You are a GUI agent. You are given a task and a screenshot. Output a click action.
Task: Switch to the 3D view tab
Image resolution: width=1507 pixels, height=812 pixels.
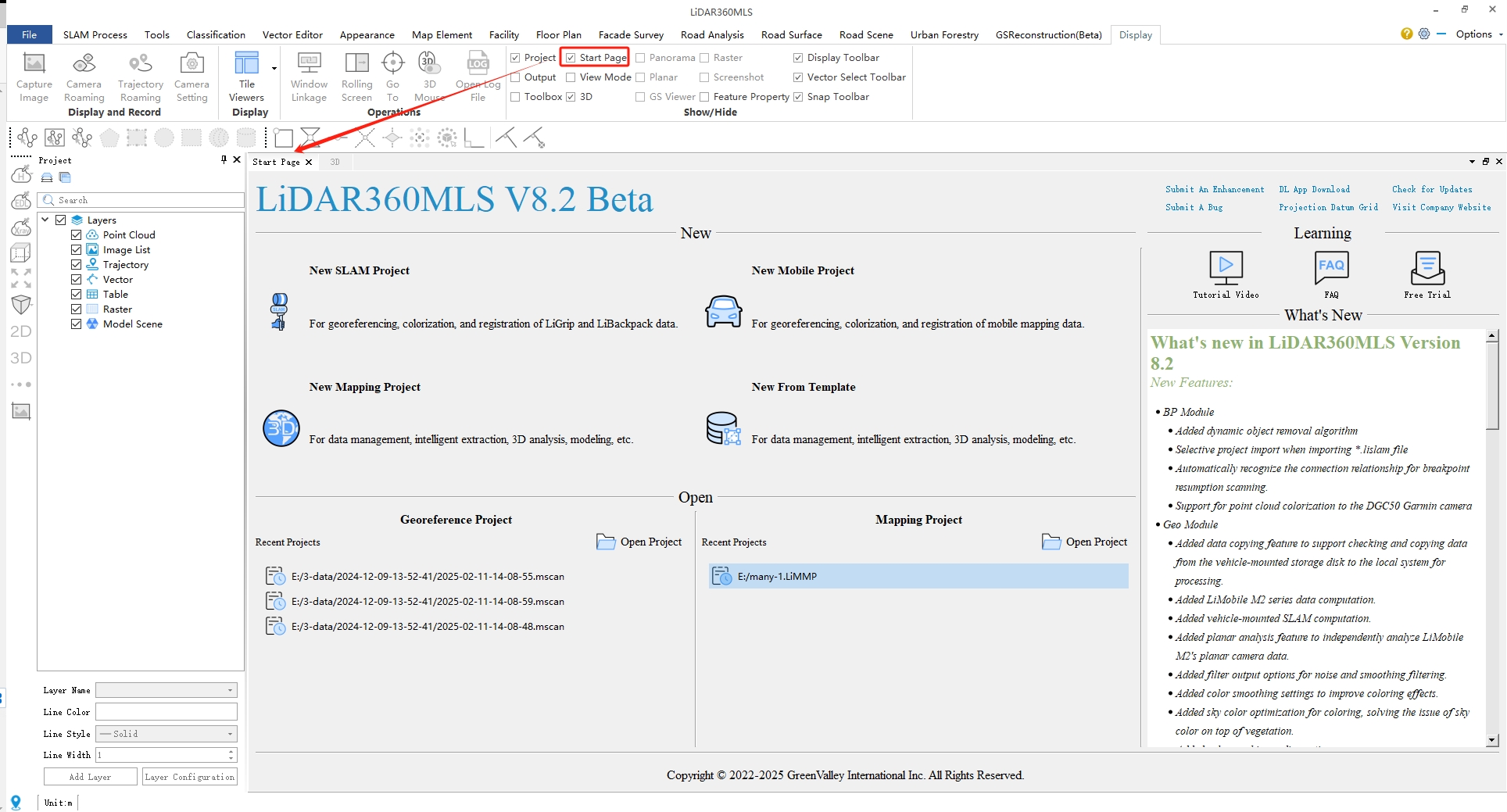click(335, 162)
